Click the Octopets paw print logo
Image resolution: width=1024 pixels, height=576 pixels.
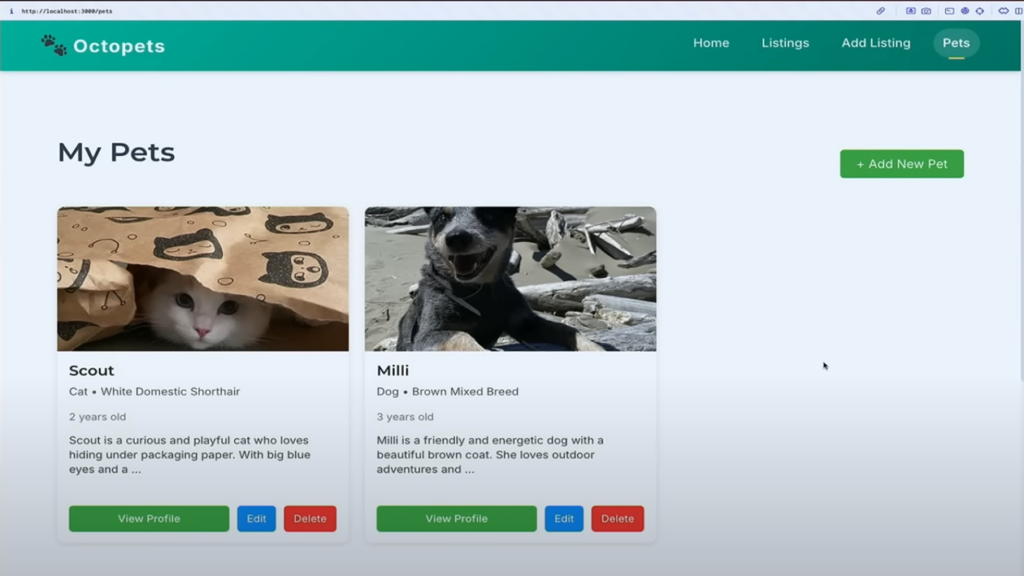[54, 45]
